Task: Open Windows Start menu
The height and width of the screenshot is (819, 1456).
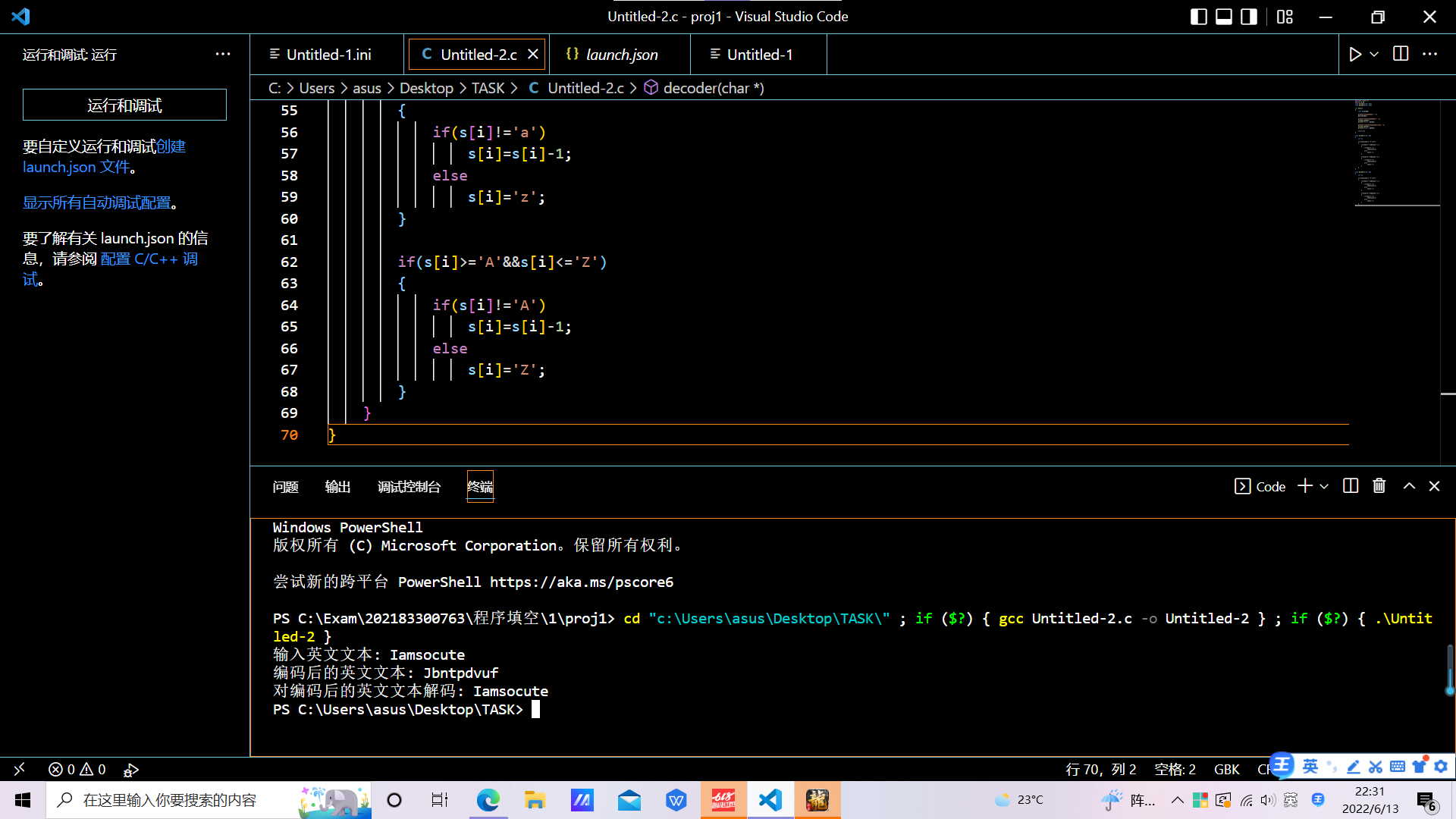Action: pos(23,800)
